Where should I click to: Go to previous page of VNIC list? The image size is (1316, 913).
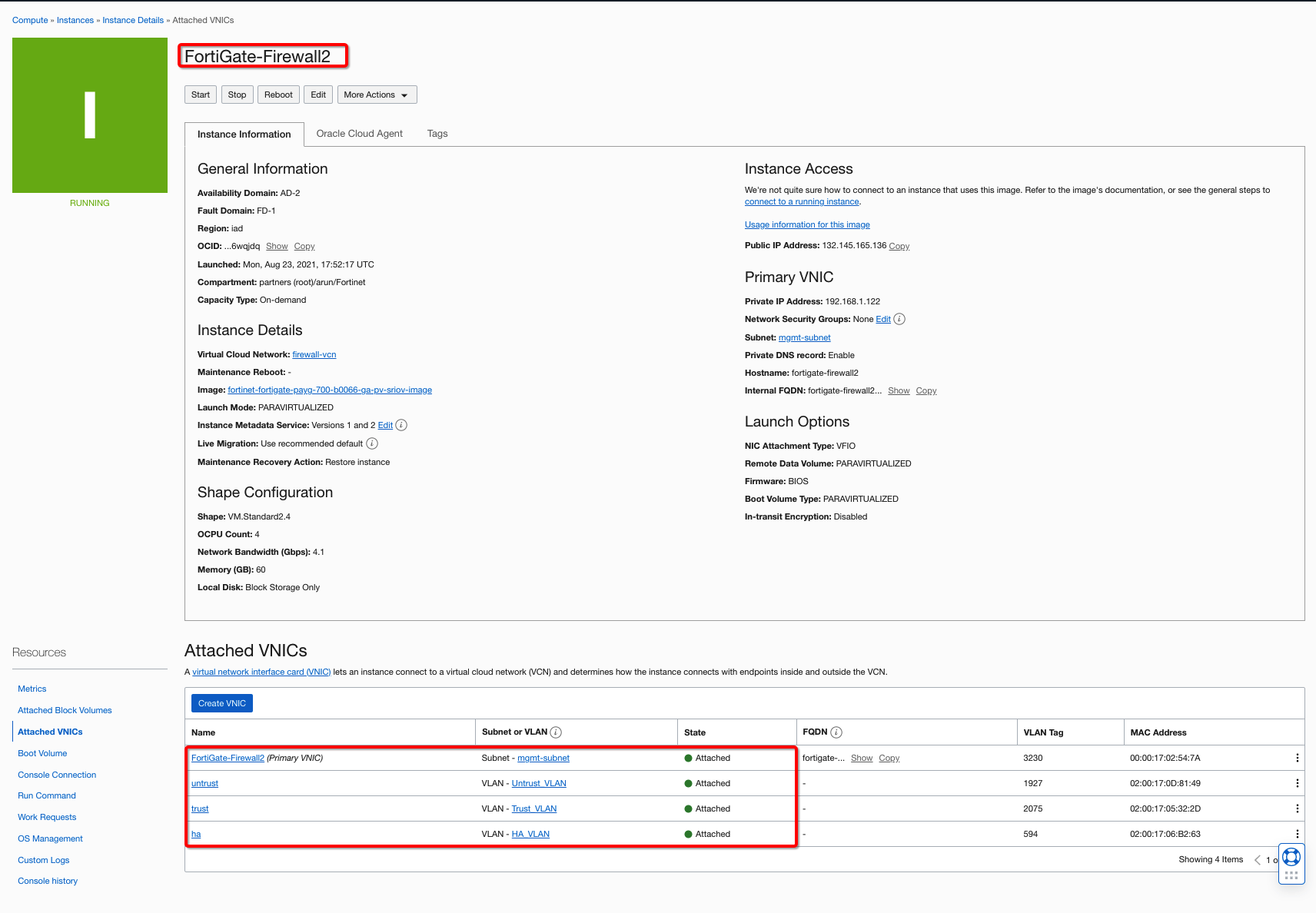pos(1258,860)
